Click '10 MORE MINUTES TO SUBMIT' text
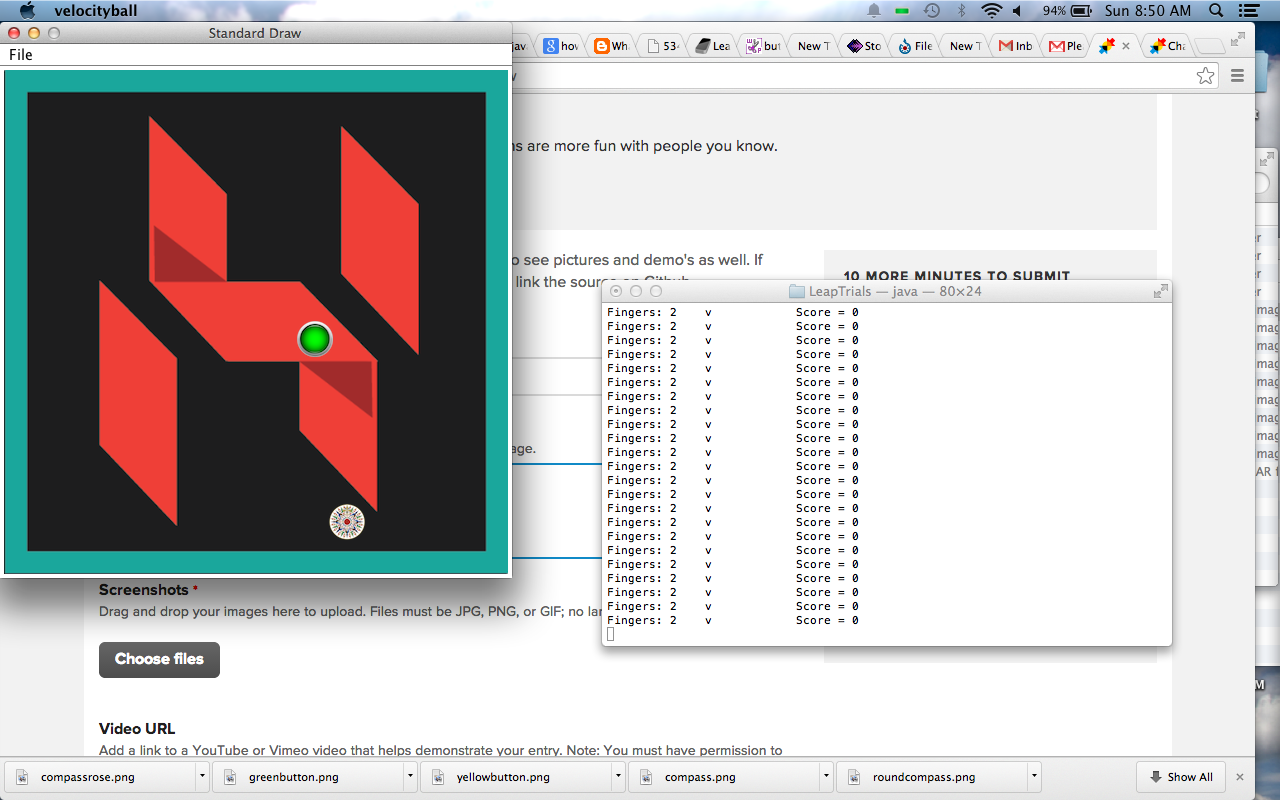The height and width of the screenshot is (800, 1280). tap(957, 276)
